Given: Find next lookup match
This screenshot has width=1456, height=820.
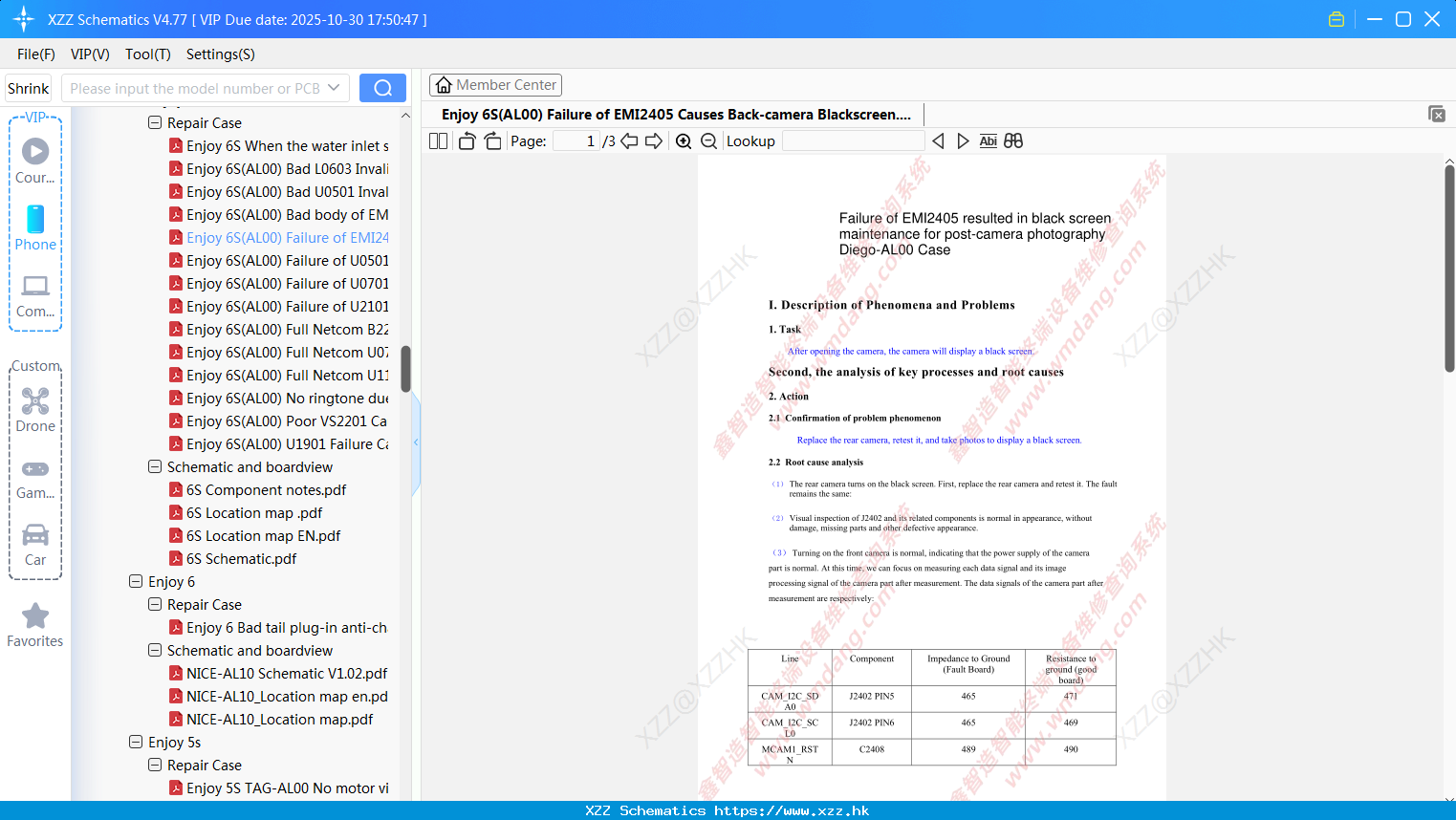Looking at the screenshot, I should click(x=963, y=140).
